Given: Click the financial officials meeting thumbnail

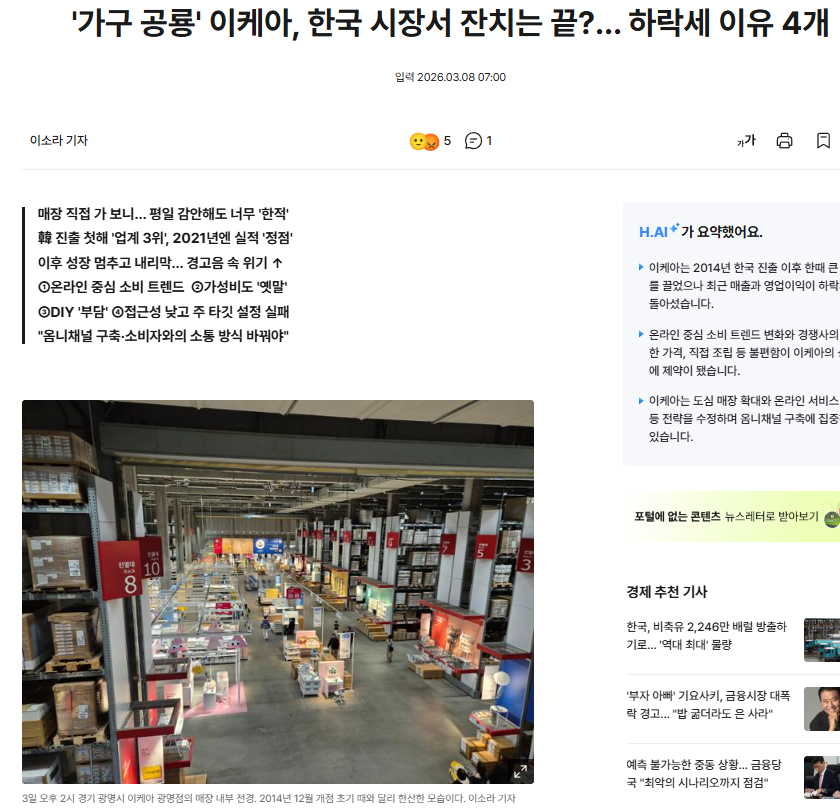Looking at the screenshot, I should (x=822, y=777).
